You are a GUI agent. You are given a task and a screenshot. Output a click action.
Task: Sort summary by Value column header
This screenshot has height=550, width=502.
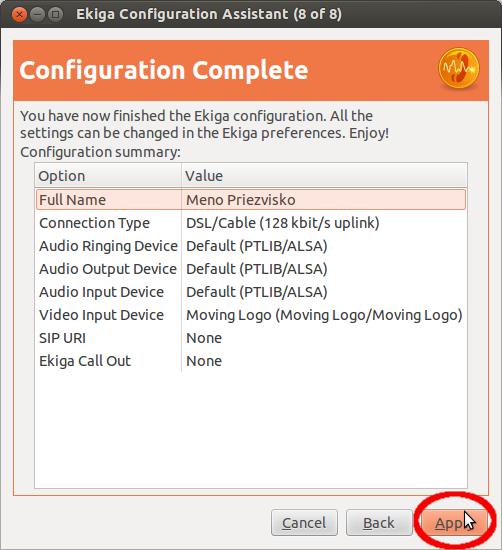click(324, 175)
